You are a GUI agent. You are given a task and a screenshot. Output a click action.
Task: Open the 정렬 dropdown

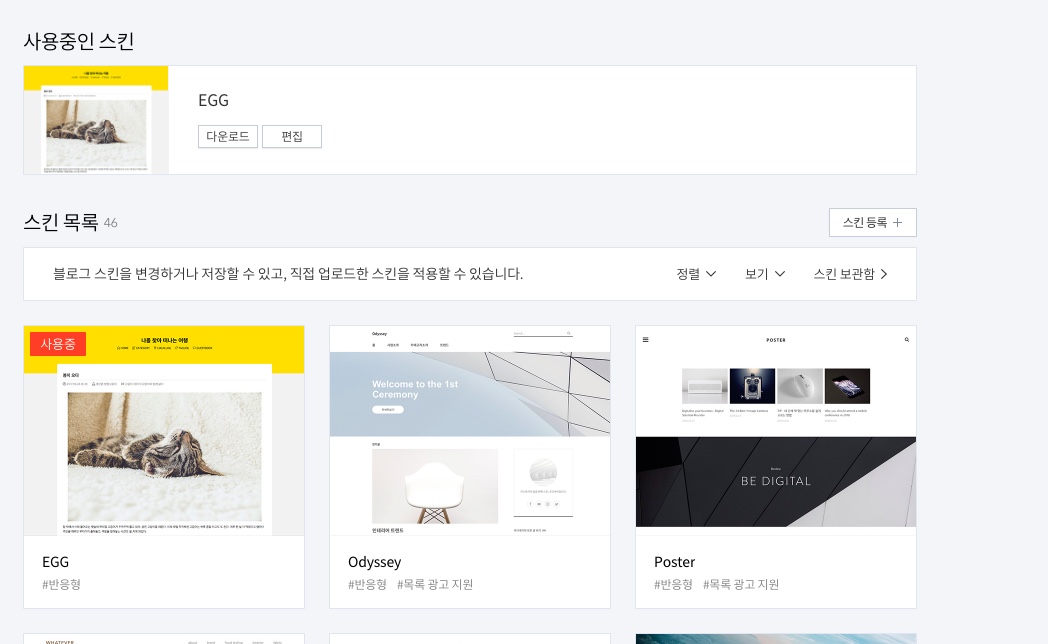pos(696,274)
